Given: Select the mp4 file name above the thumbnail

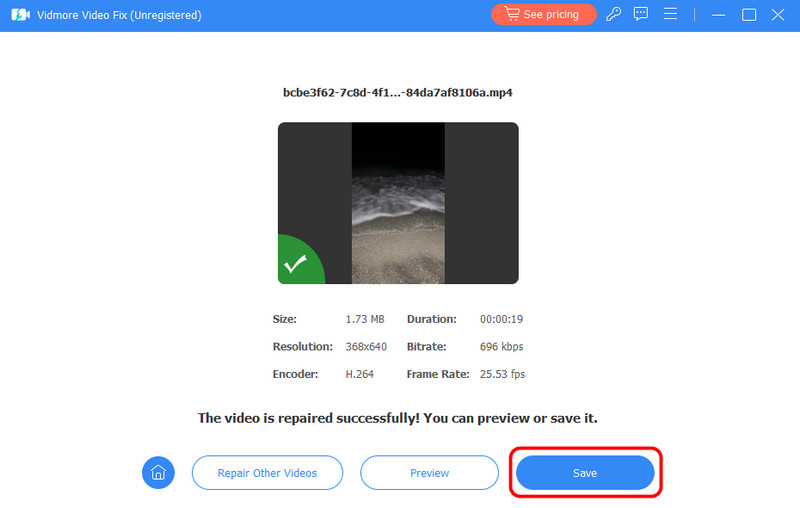Looking at the screenshot, I should (x=398, y=92).
